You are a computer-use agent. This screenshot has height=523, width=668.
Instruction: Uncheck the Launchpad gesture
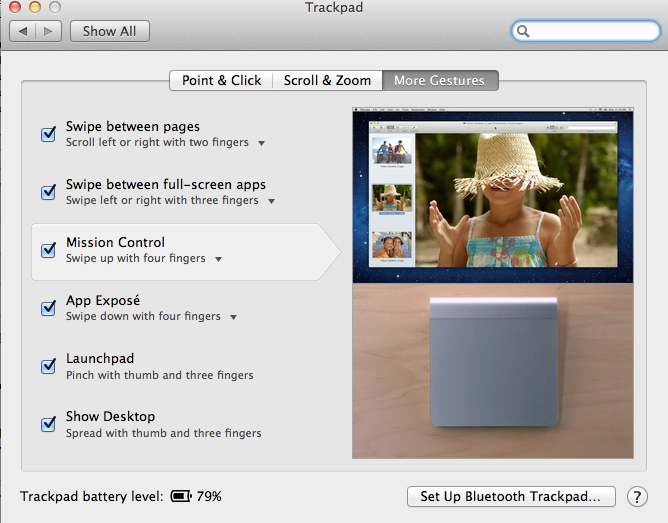click(x=48, y=365)
